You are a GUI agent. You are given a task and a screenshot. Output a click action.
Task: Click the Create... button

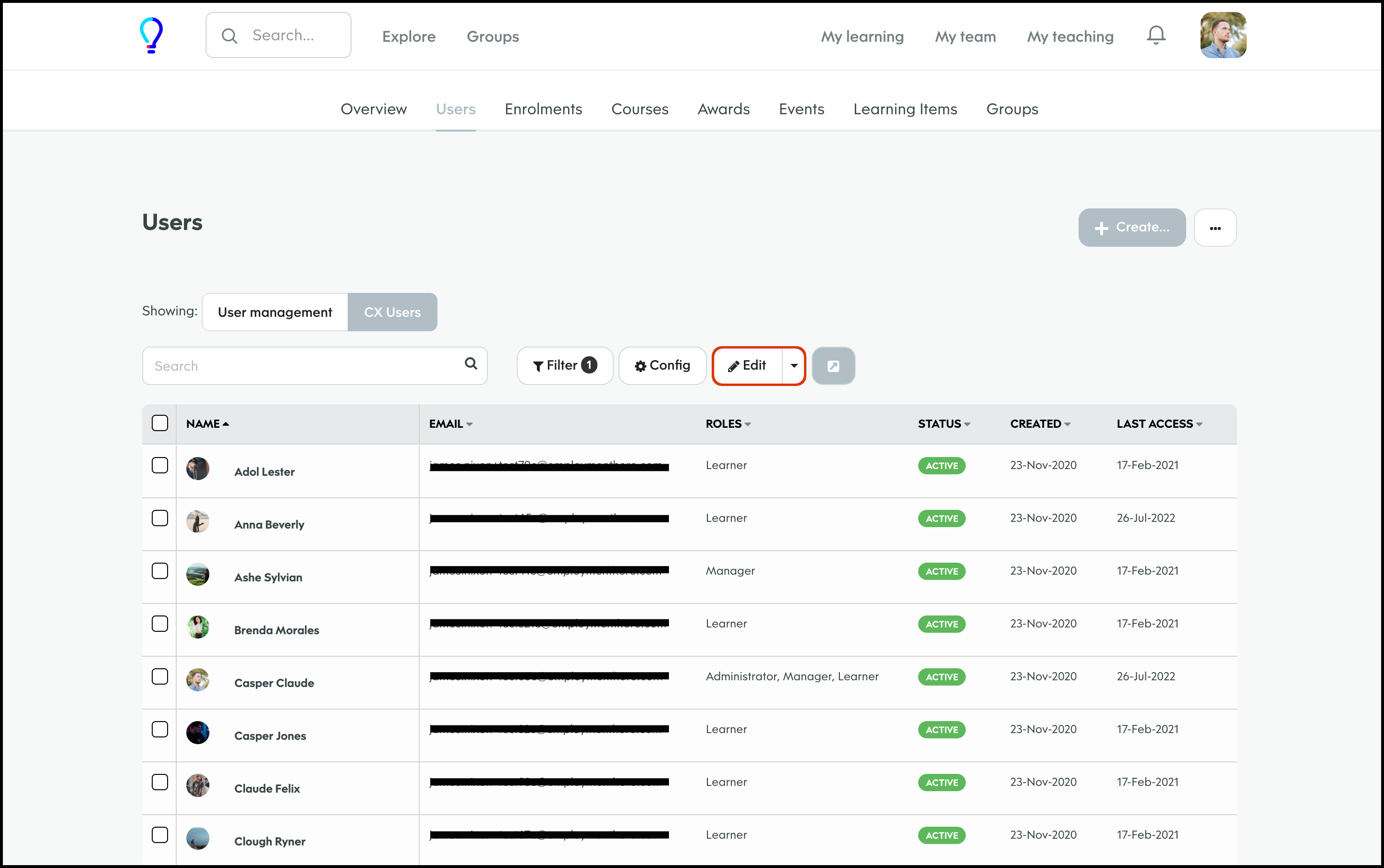pyautogui.click(x=1131, y=228)
